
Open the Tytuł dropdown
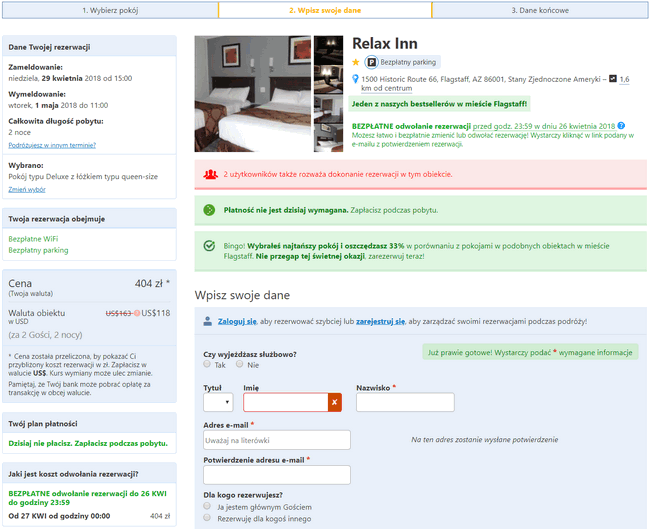pyautogui.click(x=218, y=402)
